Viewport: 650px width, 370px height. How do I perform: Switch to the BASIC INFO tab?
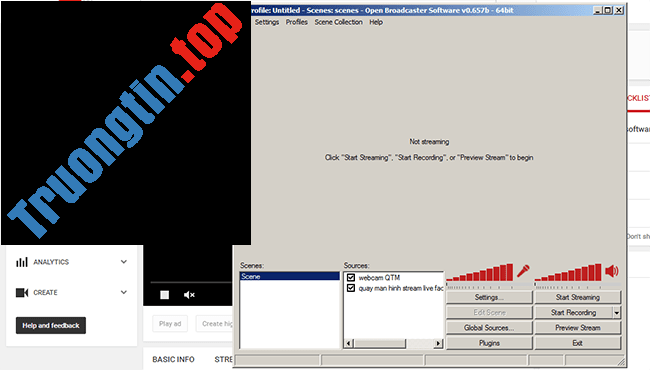coord(173,359)
